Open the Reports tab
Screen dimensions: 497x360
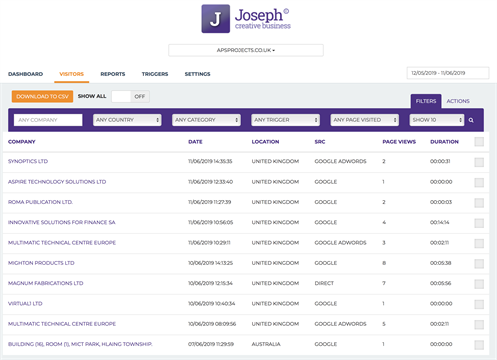tap(113, 74)
